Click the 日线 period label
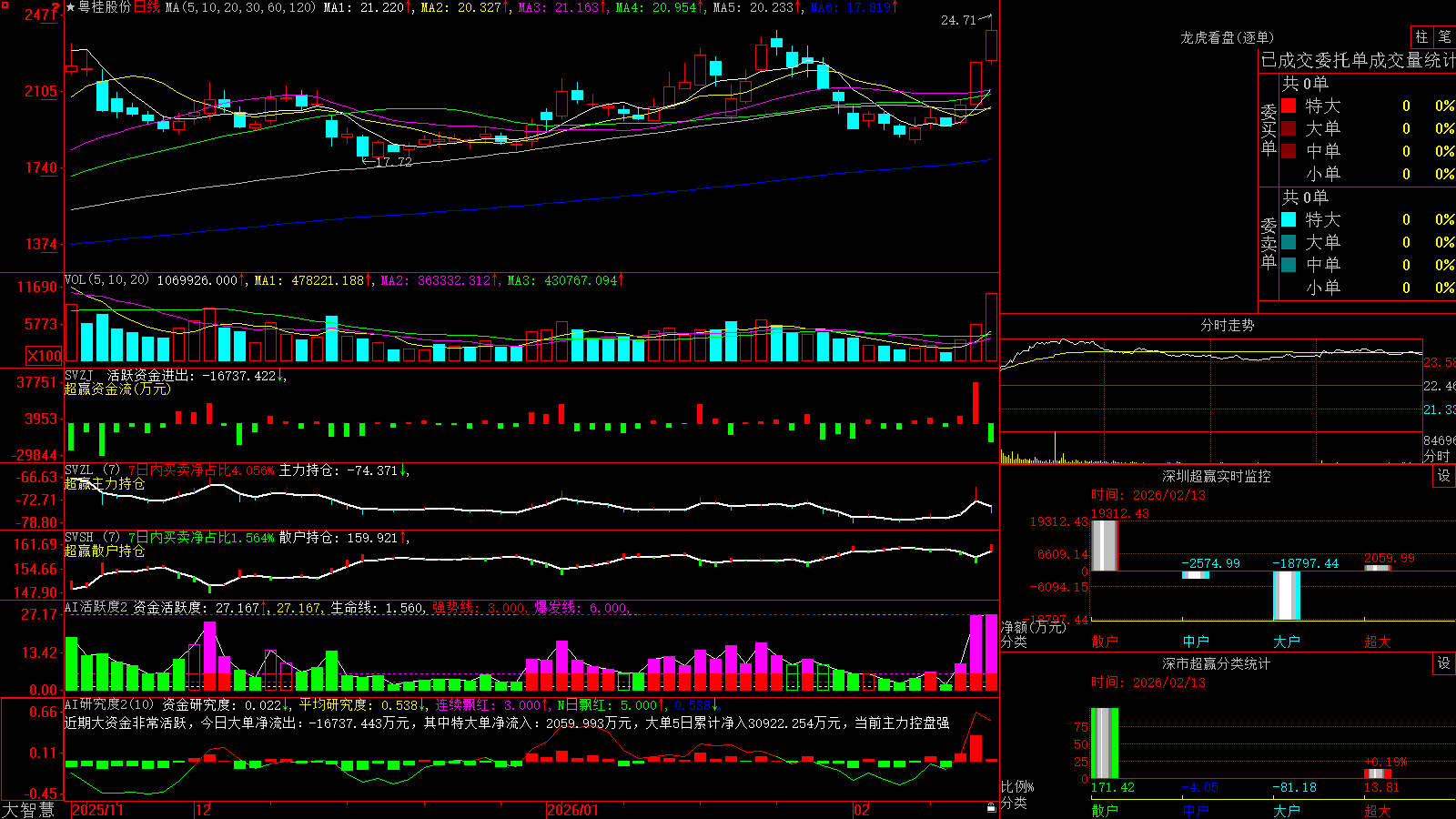 pos(147,7)
